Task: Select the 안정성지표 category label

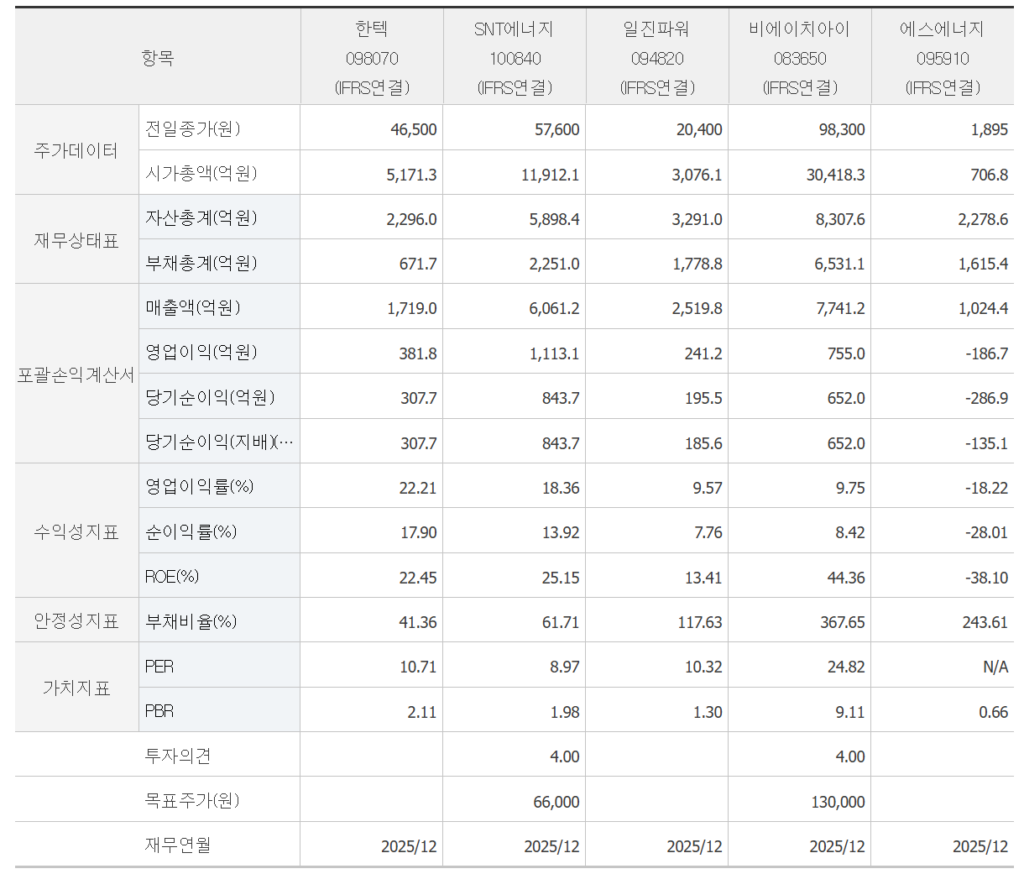Action: (76, 621)
